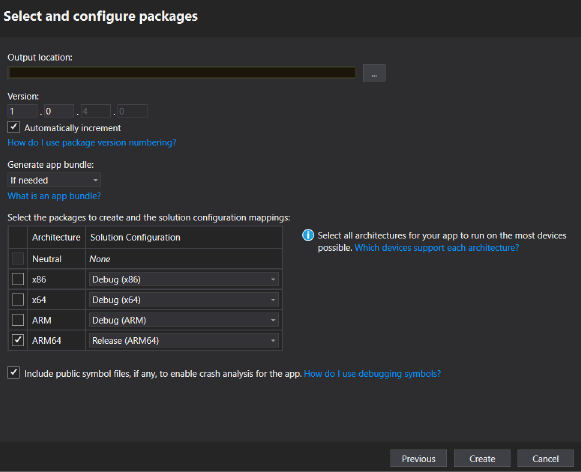Go back with the Previous button
Viewport: 581px width, 472px height.
point(418,458)
